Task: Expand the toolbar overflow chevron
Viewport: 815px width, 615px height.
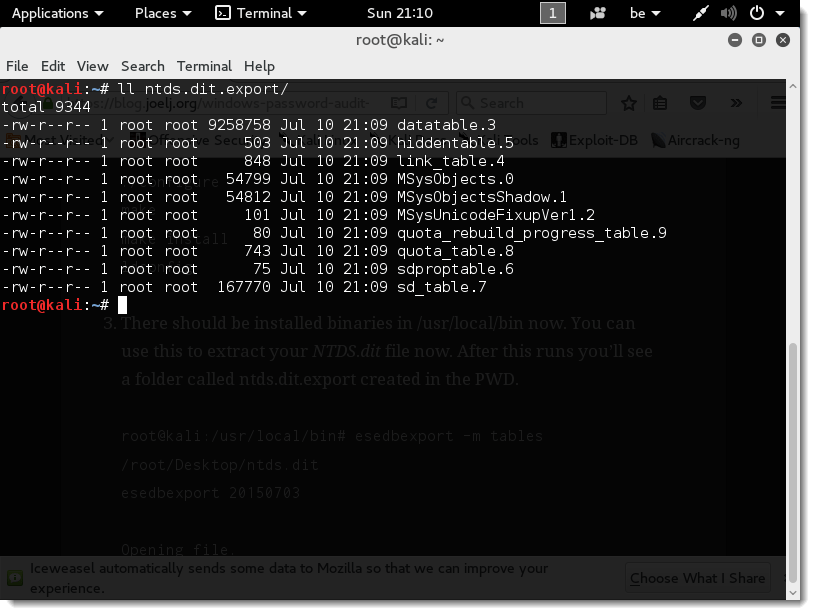Action: coord(737,103)
